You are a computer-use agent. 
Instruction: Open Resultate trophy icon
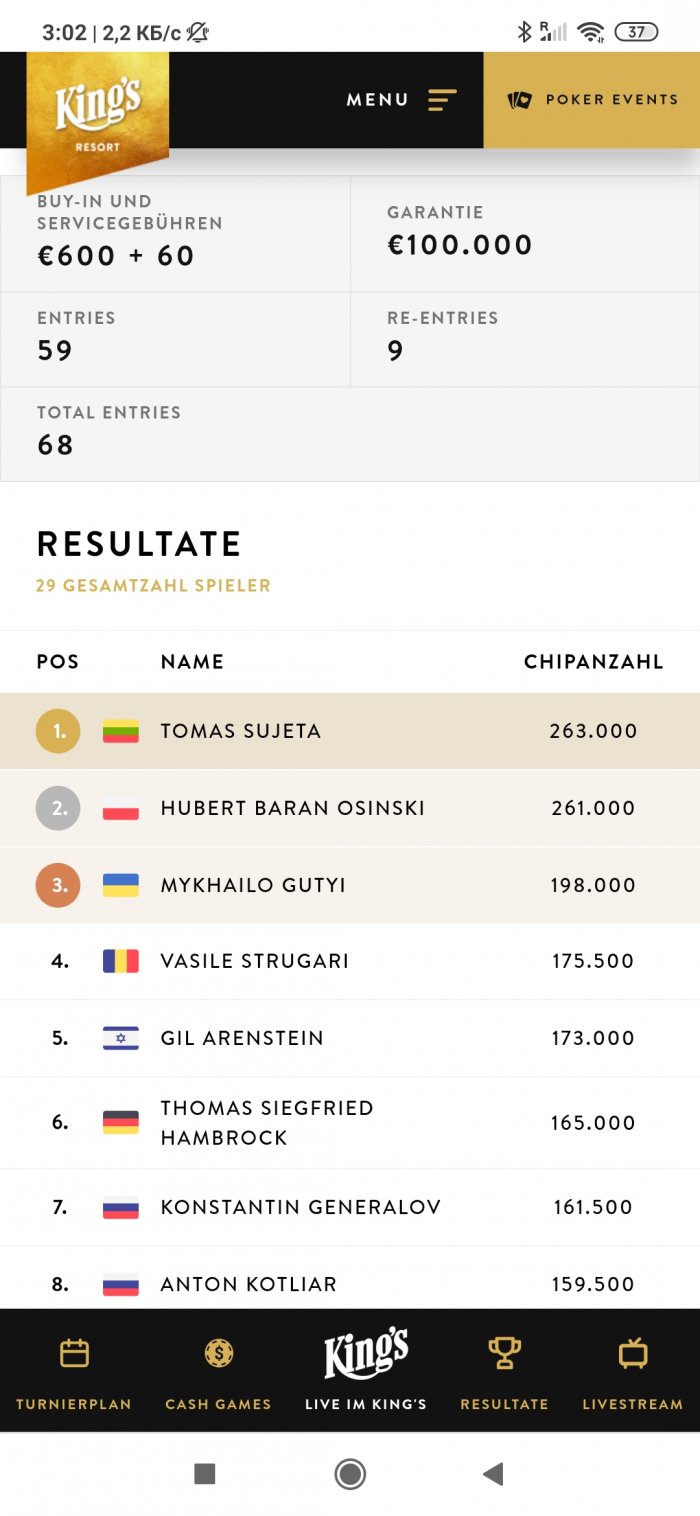tap(504, 1354)
